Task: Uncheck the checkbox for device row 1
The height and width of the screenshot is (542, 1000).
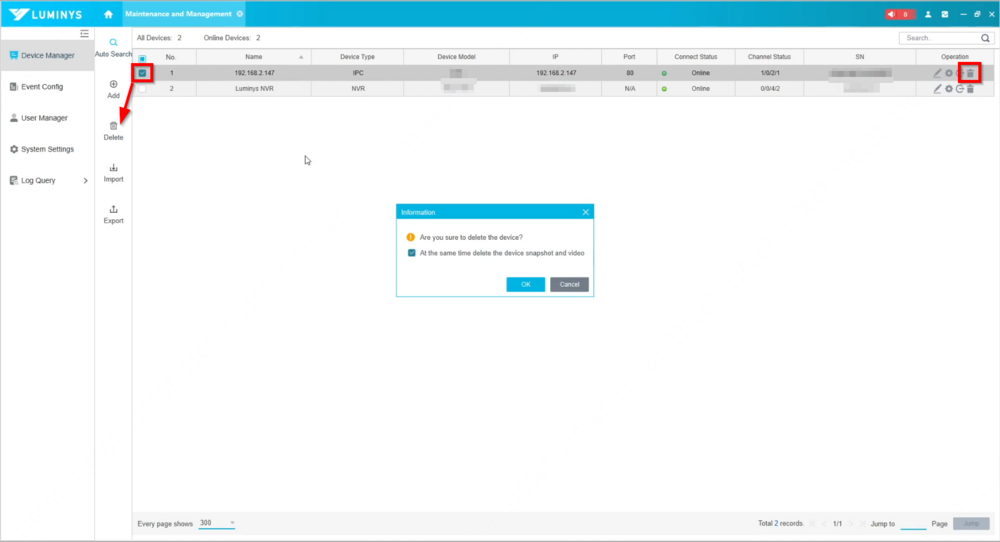Action: (x=142, y=73)
